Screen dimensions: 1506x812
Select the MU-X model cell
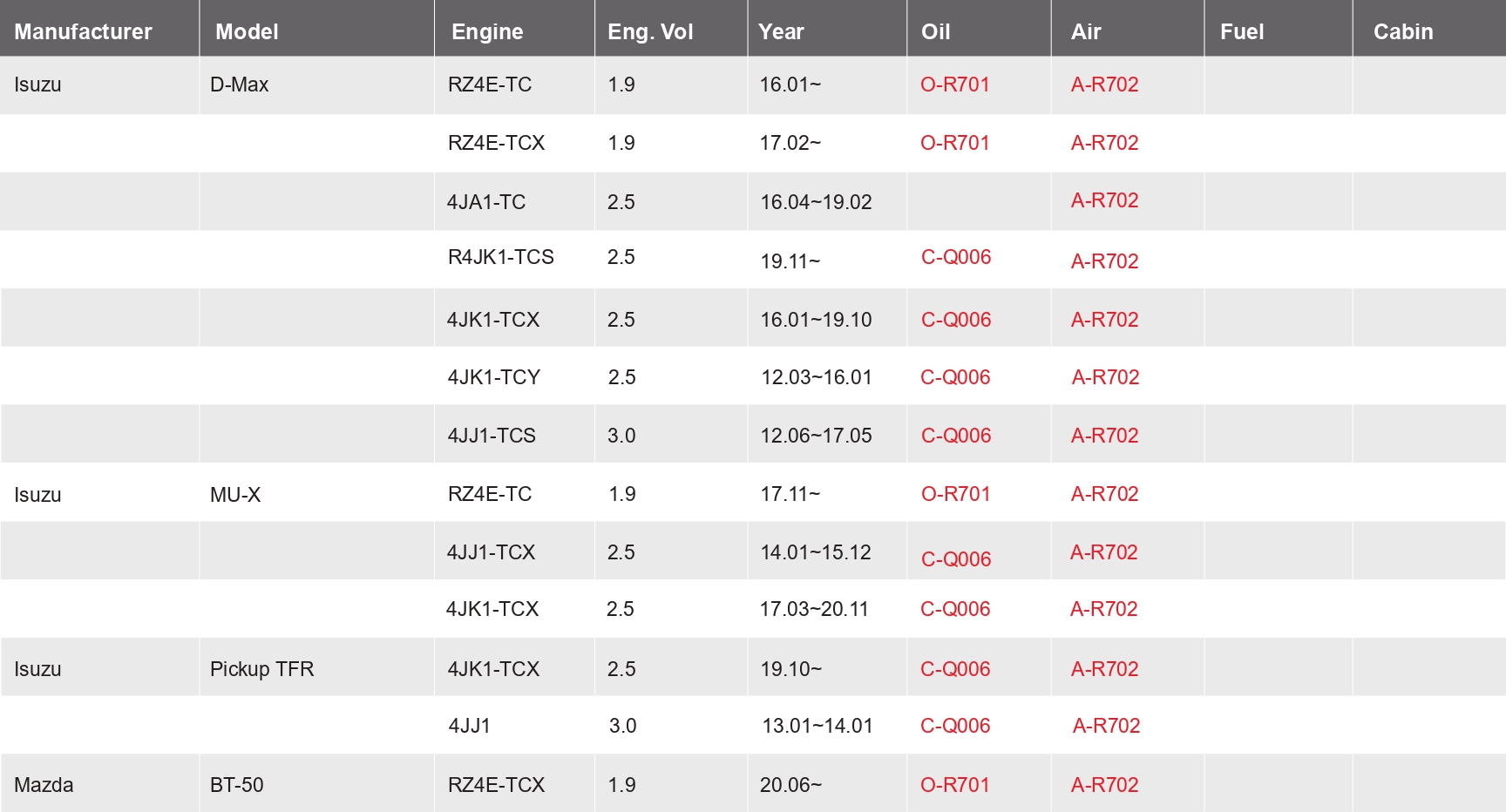coord(235,495)
